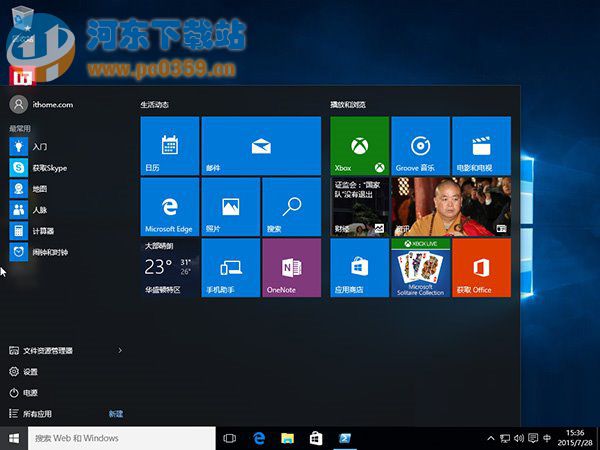Launch Edge from the taskbar
The width and height of the screenshot is (600, 450).
click(x=259, y=438)
